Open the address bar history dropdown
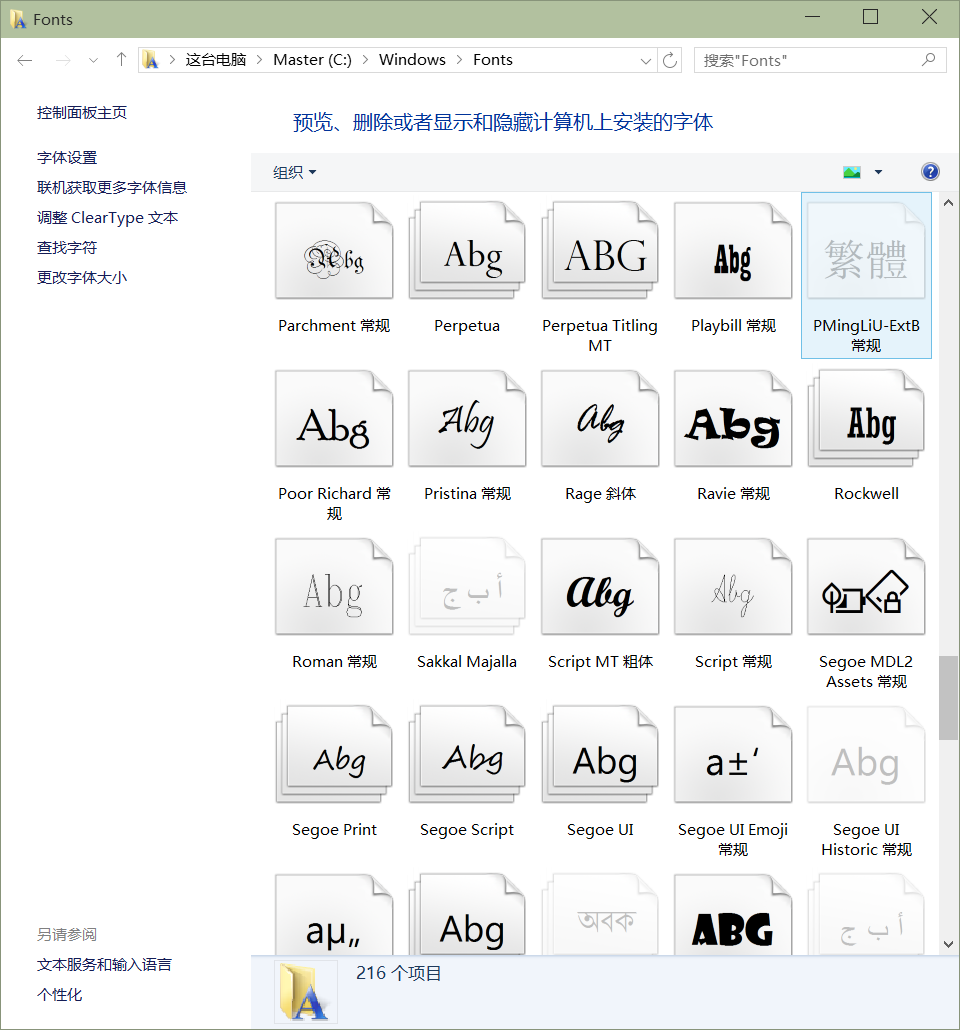The height and width of the screenshot is (1030, 960). point(645,60)
